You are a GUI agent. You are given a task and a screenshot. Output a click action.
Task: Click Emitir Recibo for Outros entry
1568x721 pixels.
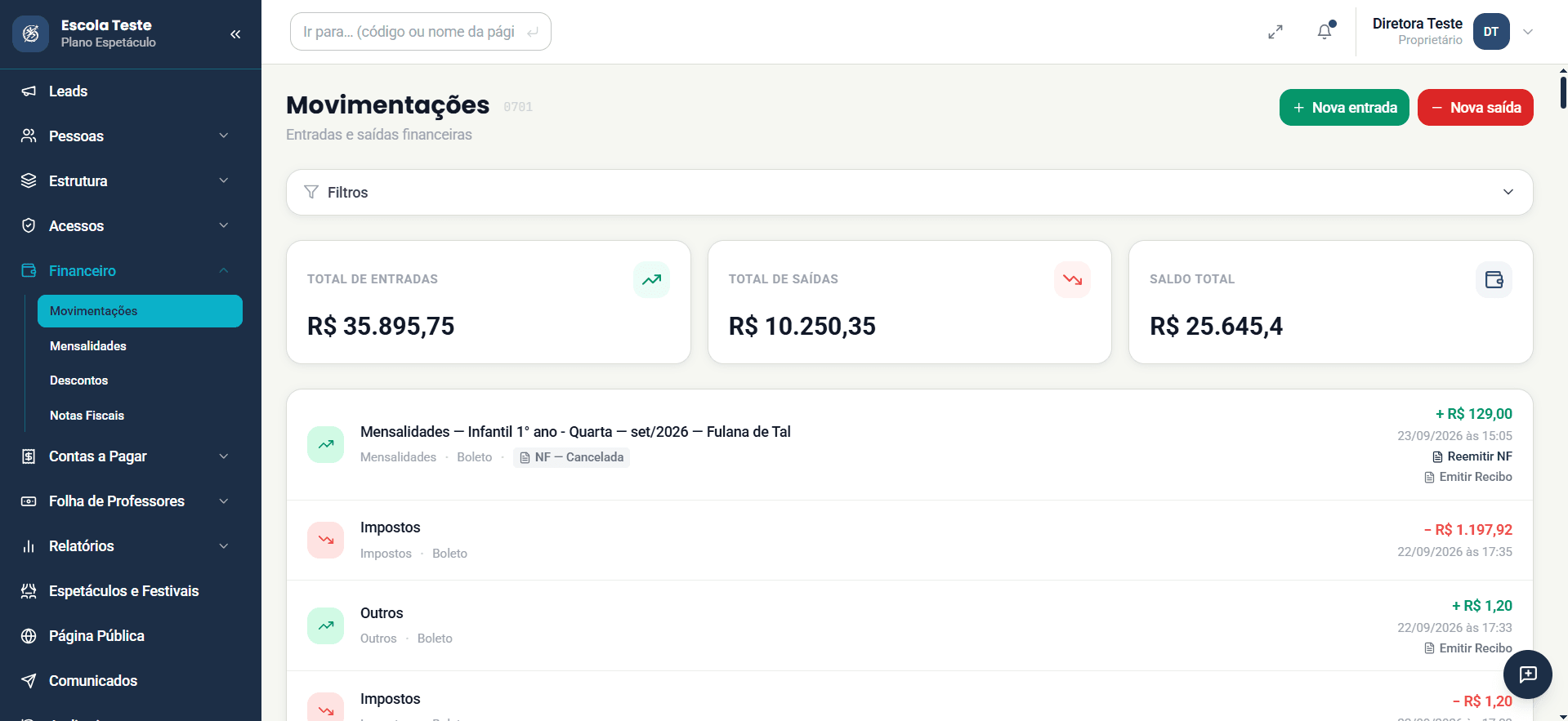(x=1467, y=648)
